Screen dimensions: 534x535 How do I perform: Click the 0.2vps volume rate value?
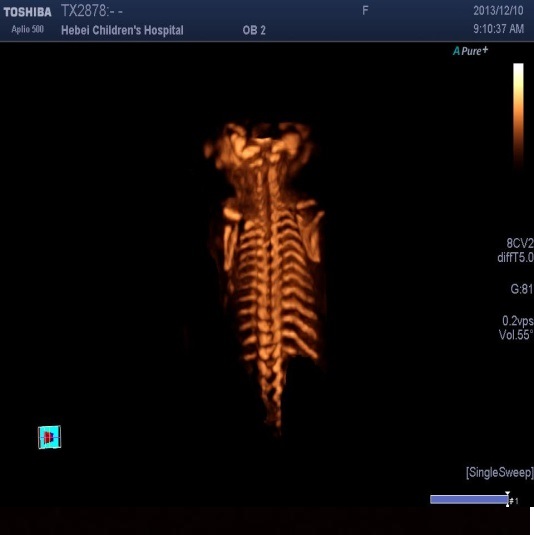pos(518,321)
